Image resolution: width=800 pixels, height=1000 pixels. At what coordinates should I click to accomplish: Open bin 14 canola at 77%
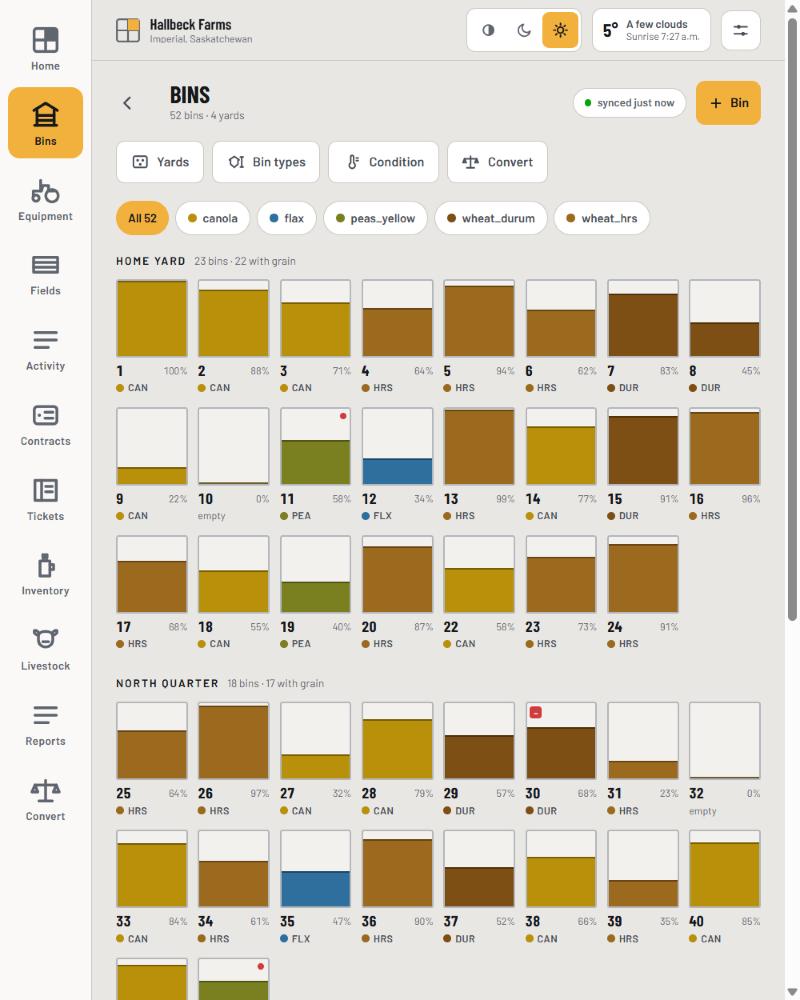(x=561, y=464)
